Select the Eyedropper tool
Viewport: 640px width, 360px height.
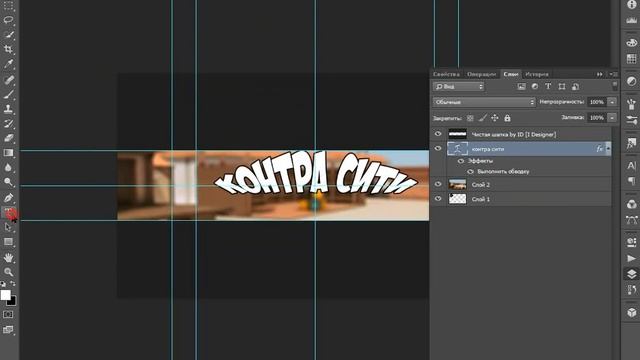pyautogui.click(x=8, y=64)
